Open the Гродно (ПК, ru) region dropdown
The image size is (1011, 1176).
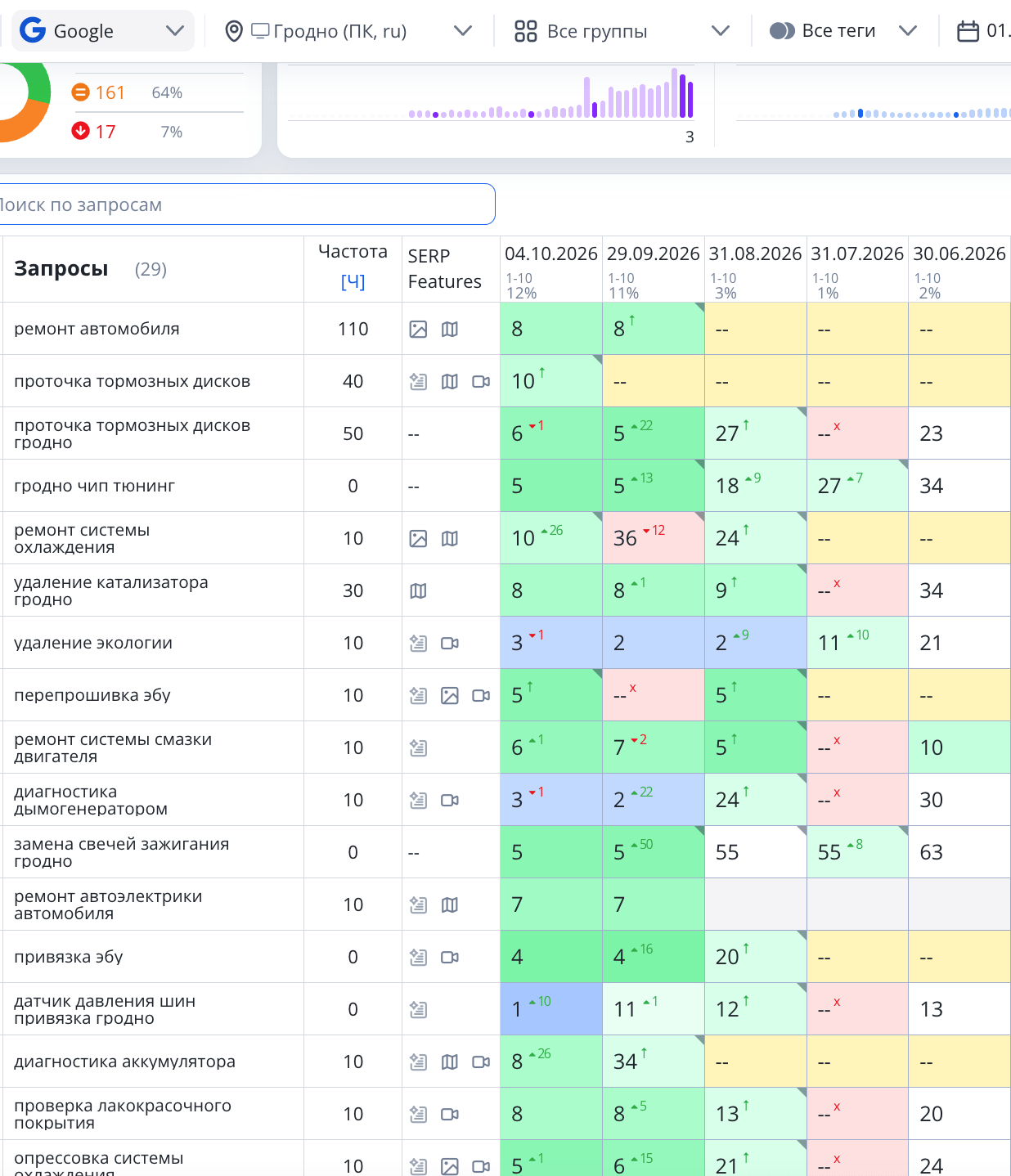point(348,31)
